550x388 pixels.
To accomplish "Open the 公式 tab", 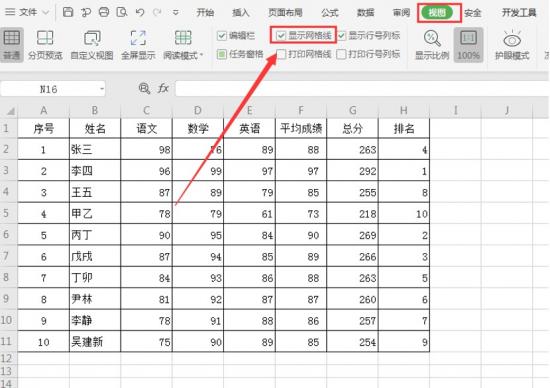I will [x=330, y=13].
